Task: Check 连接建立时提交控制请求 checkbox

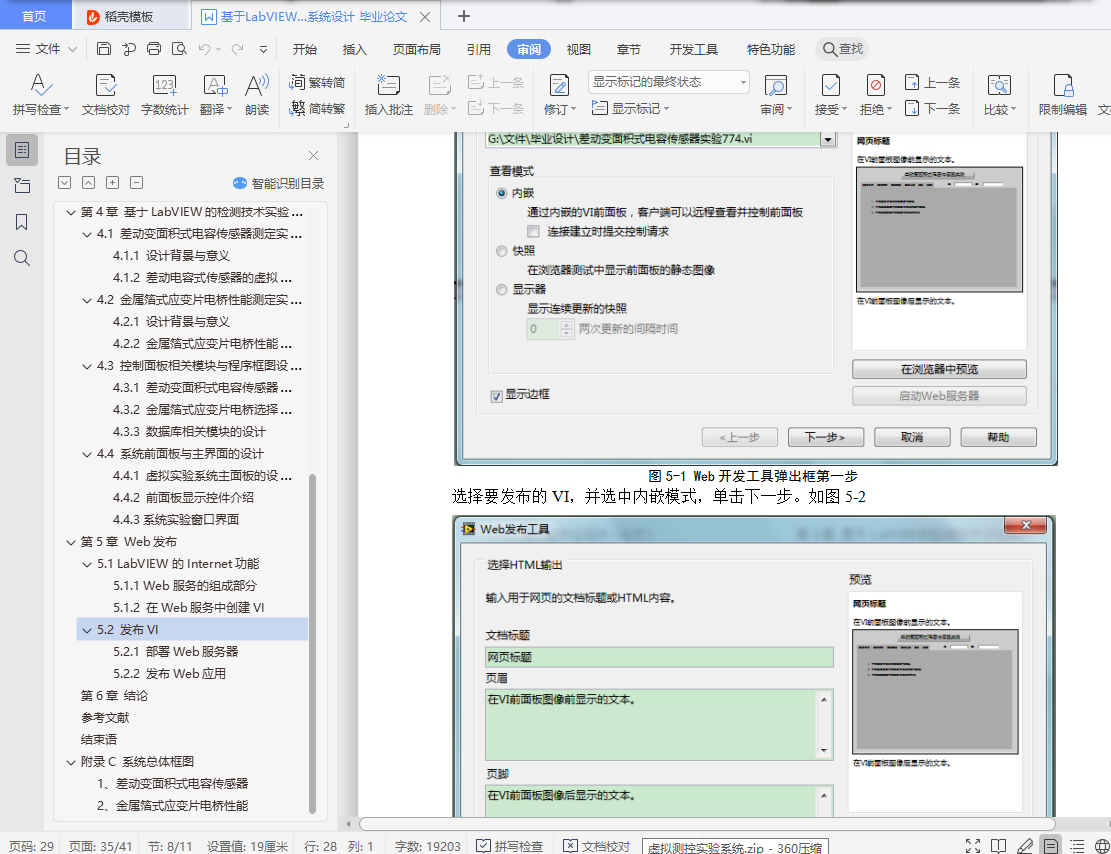Action: [533, 231]
